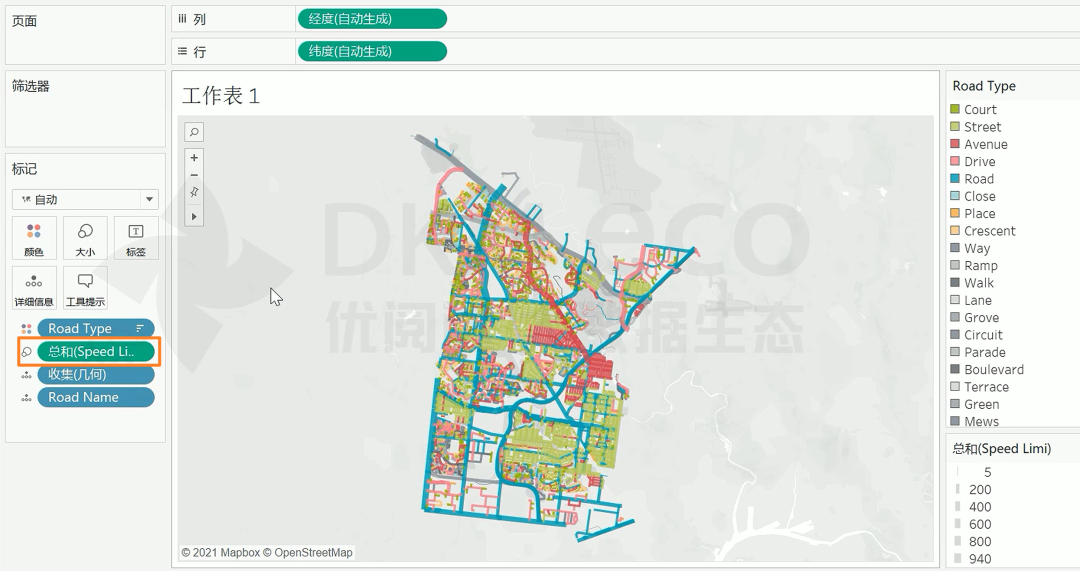Select Road entry in Road Type legend
Screen dimensions: 1080x571
[979, 179]
